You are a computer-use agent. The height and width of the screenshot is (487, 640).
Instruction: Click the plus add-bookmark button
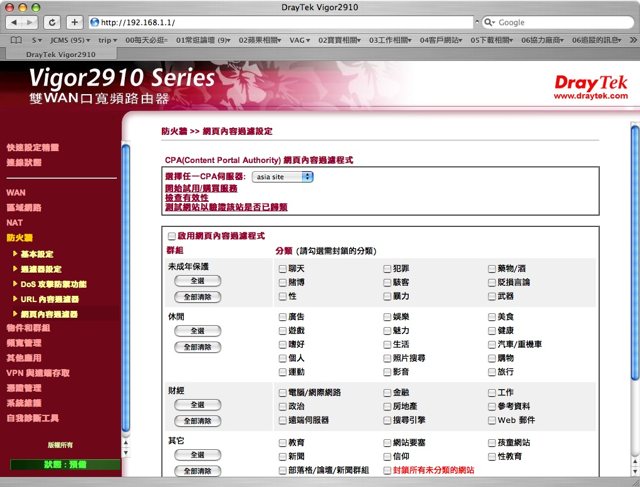[74, 22]
